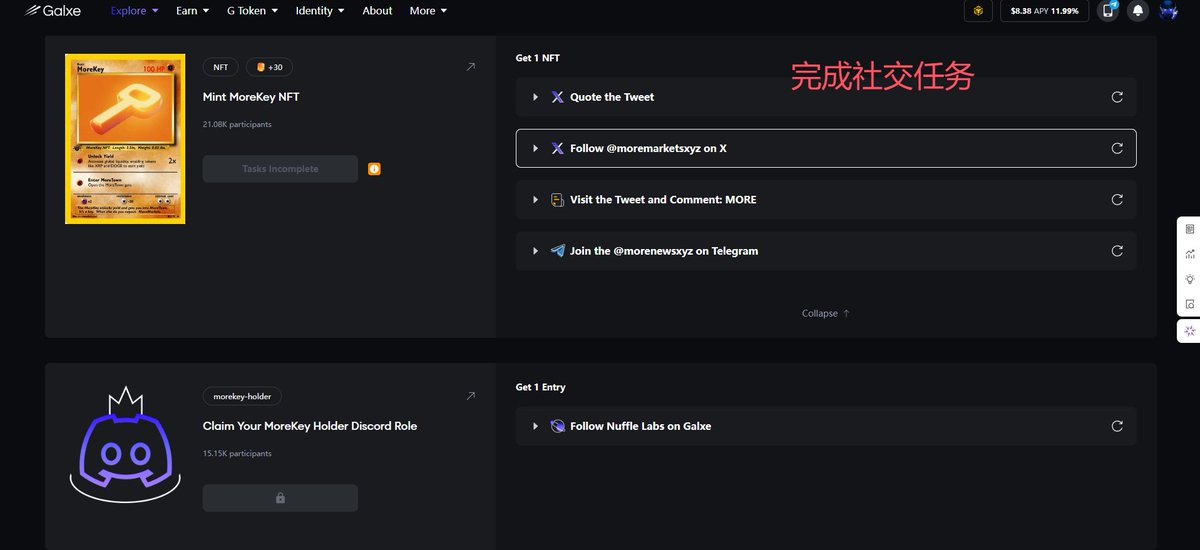The height and width of the screenshot is (550, 1200).
Task: Click the Tasks Incomplete button
Action: click(x=280, y=169)
